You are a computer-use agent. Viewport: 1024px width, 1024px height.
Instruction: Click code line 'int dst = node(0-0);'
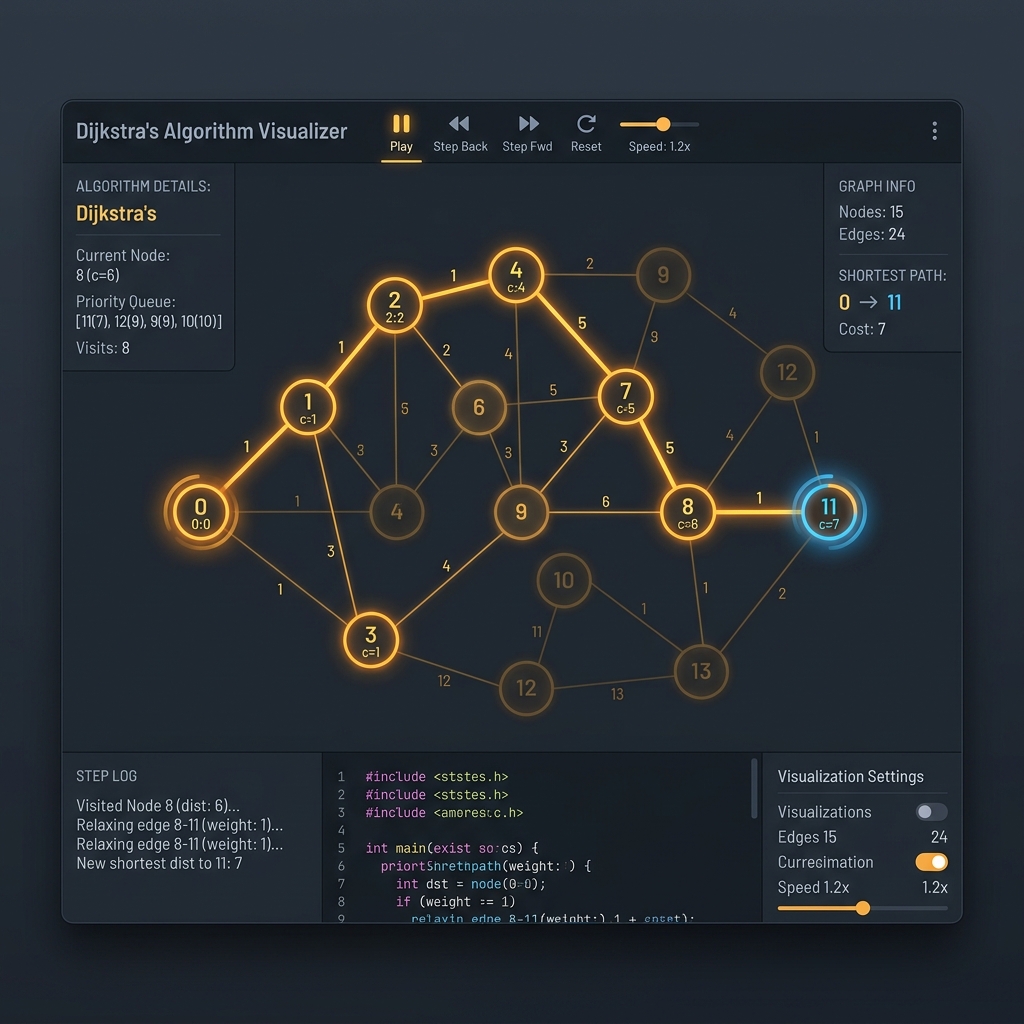470,884
